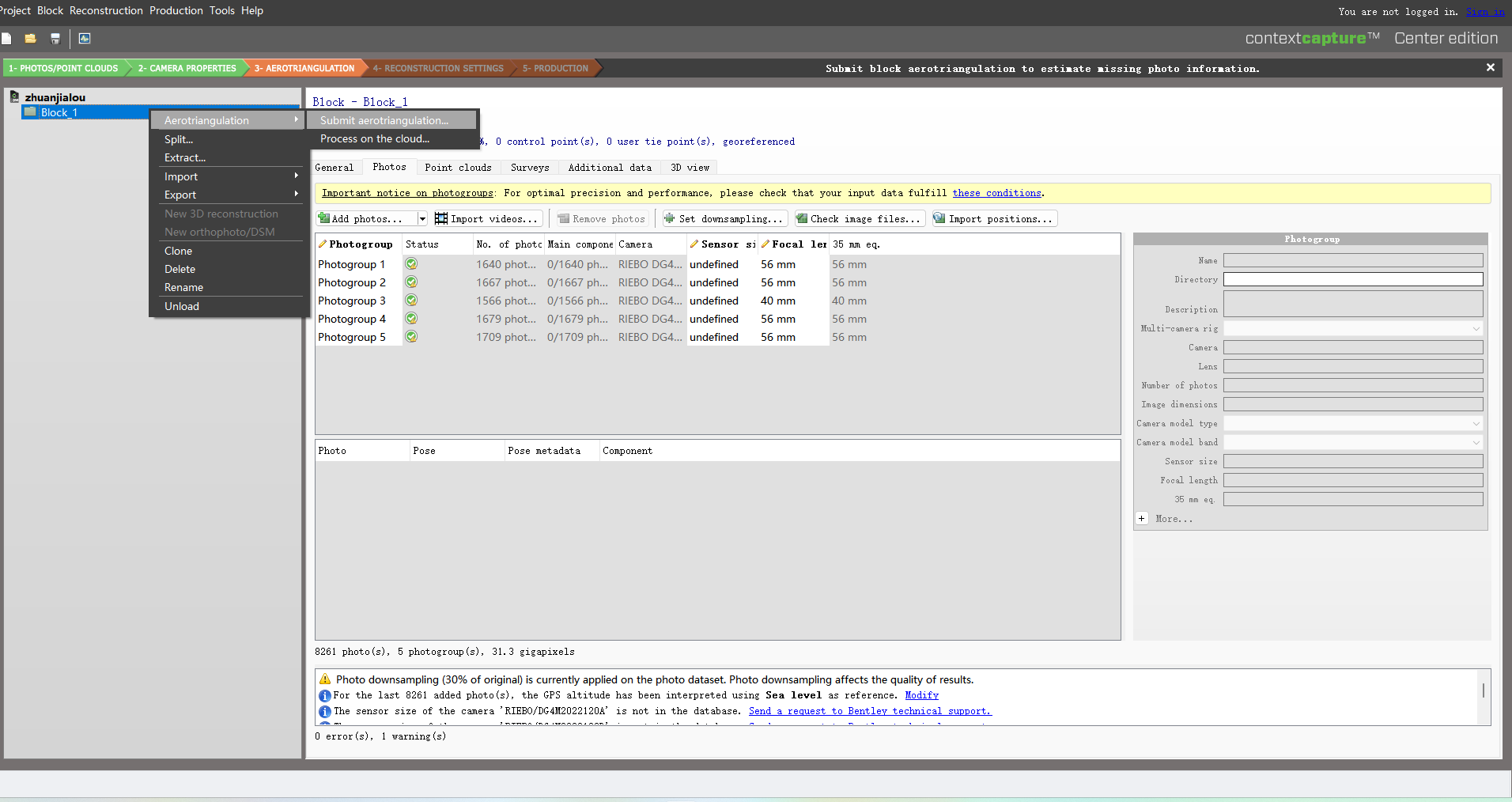The width and height of the screenshot is (1512, 802).
Task: Expand the Camera model type dropdown
Action: point(1476,424)
